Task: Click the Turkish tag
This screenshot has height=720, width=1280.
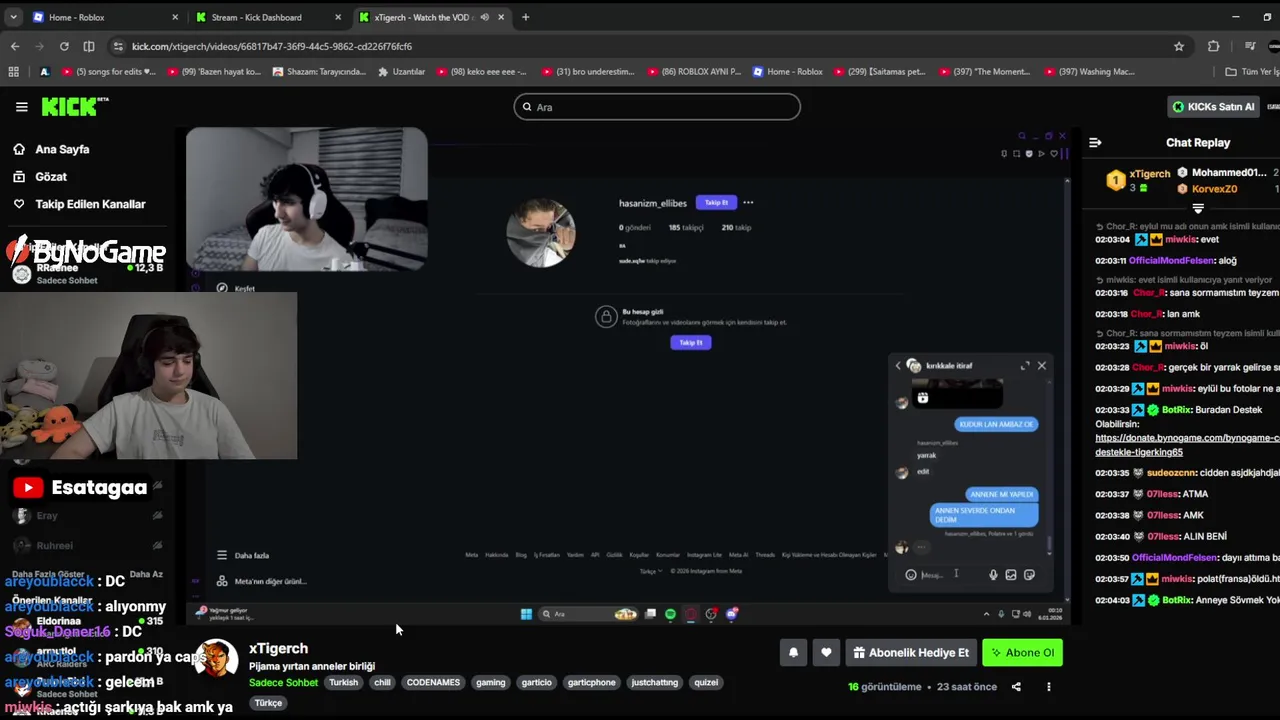Action: [x=343, y=683]
